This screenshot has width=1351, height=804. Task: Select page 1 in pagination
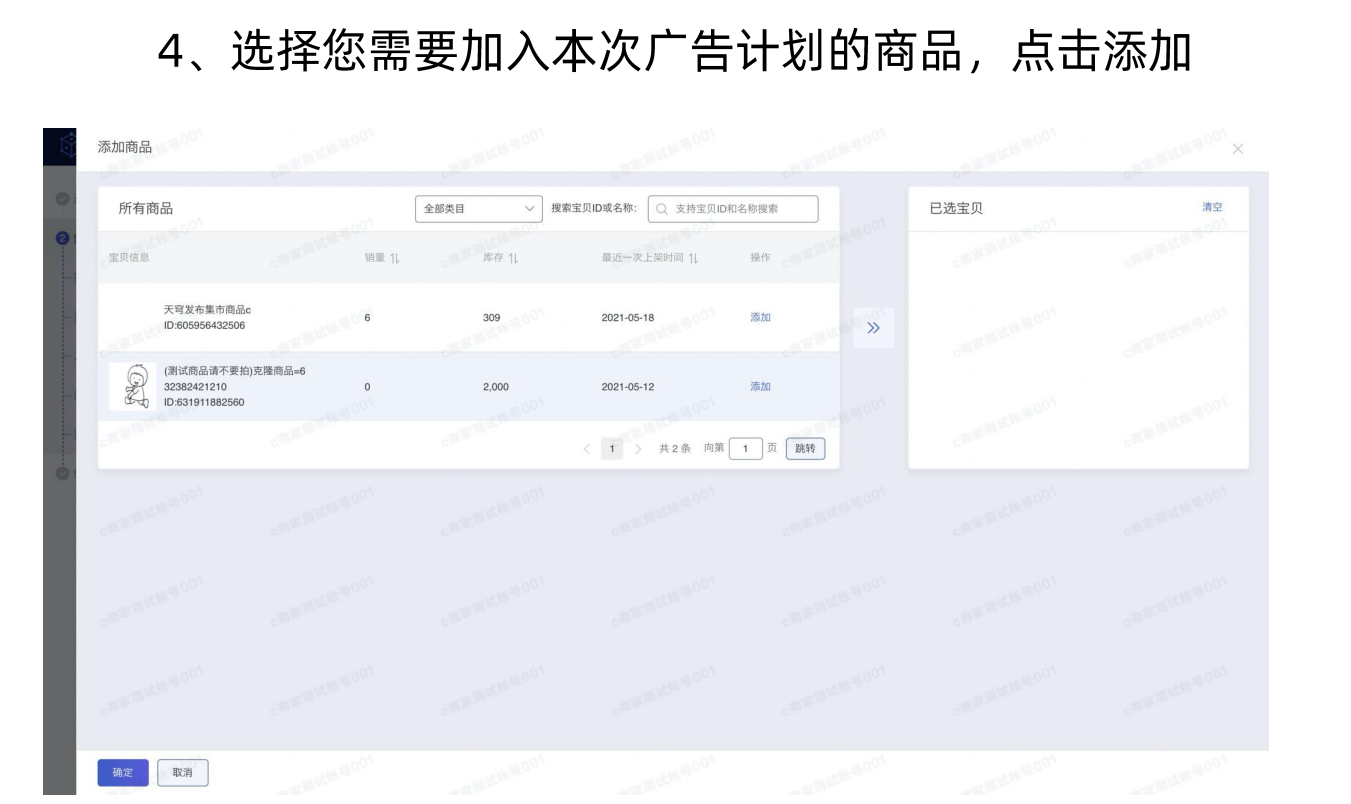(612, 449)
